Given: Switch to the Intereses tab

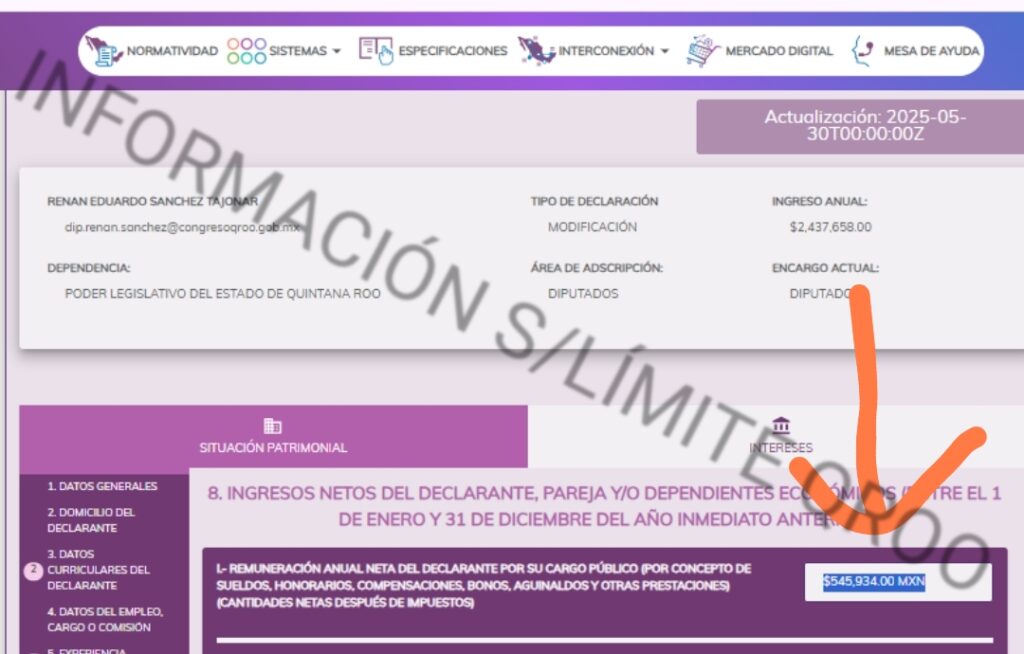Looking at the screenshot, I should click(781, 447).
